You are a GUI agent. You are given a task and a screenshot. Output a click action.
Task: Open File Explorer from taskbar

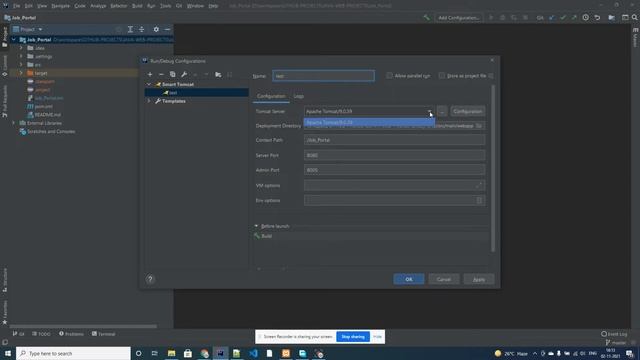(171, 353)
